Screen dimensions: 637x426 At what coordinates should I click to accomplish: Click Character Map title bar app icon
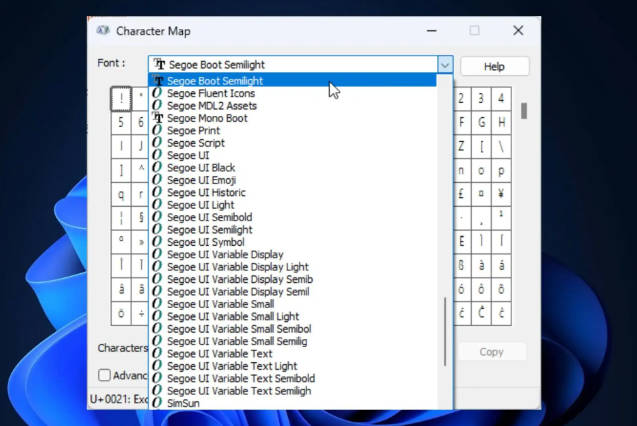103,30
